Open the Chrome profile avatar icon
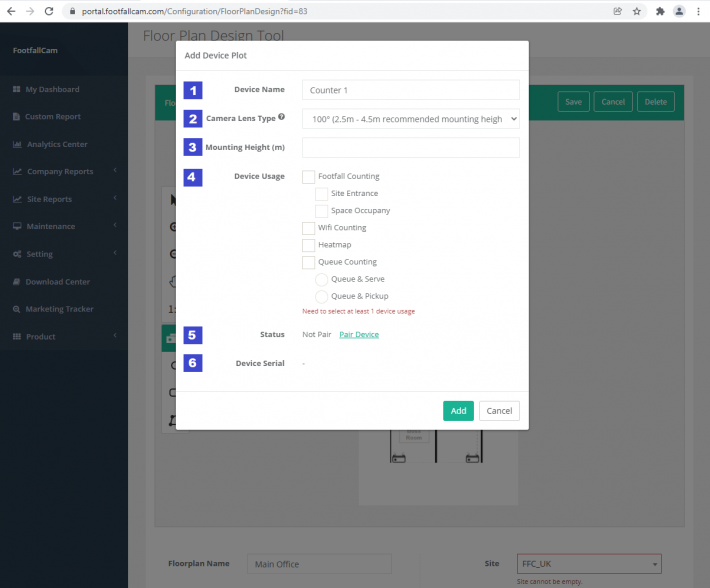710x588 pixels. point(679,11)
